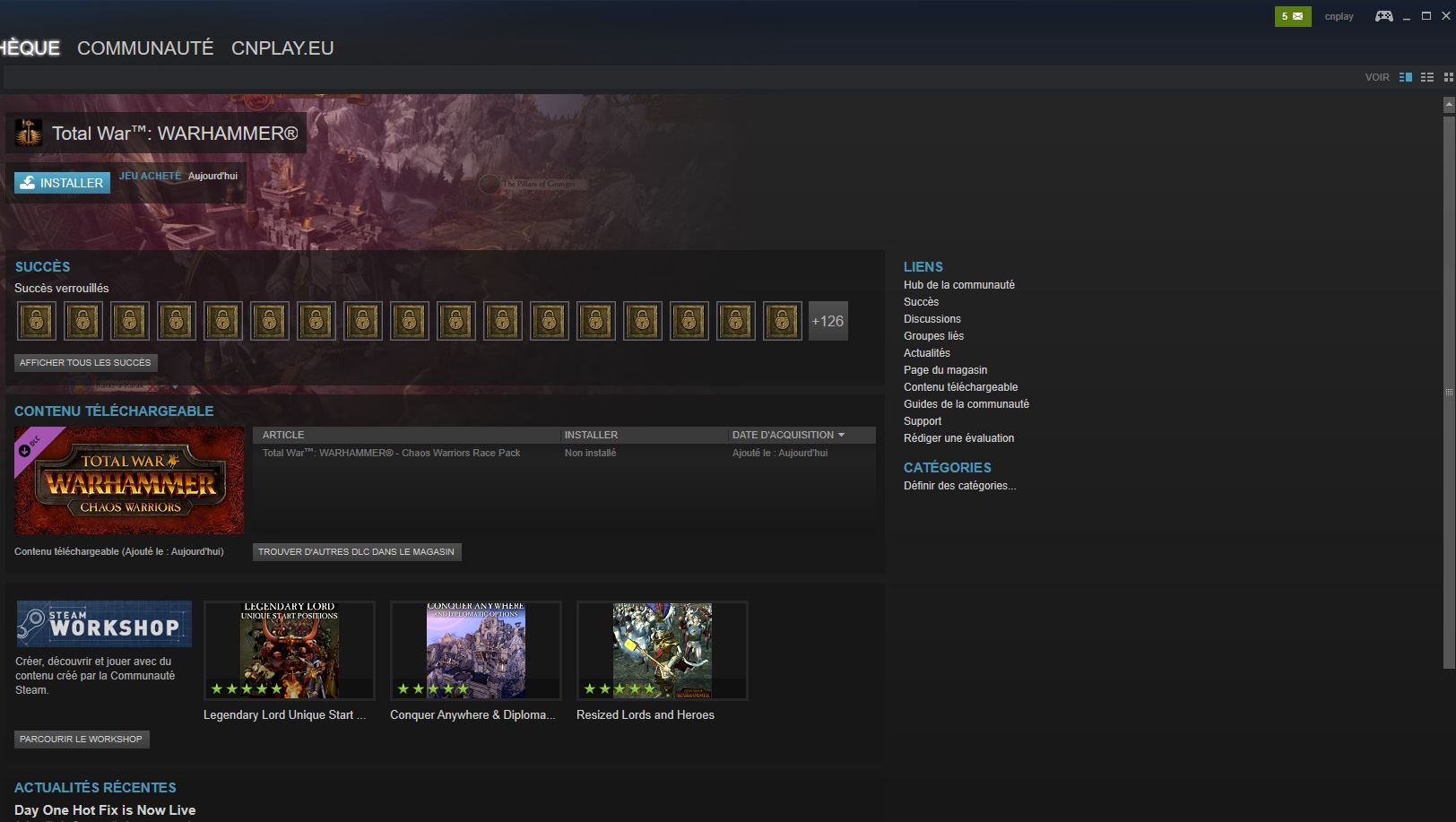The image size is (1456, 822).
Task: Sort DLC list by Installer column
Action: point(644,435)
